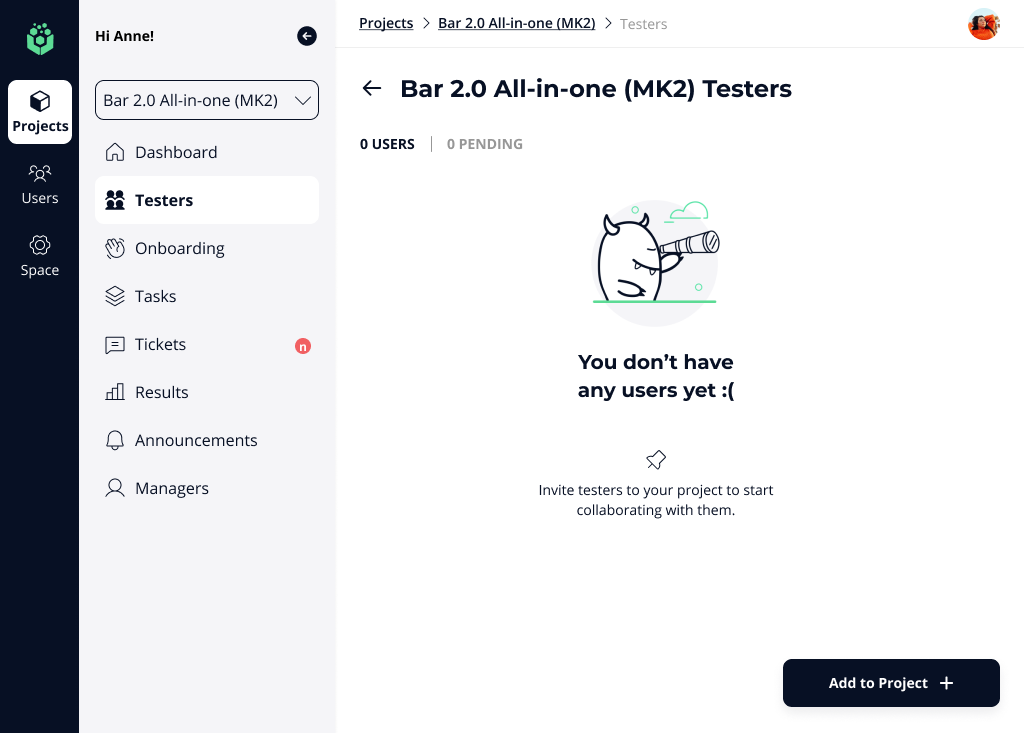Open the Tickets page
1024x733 pixels.
point(160,344)
